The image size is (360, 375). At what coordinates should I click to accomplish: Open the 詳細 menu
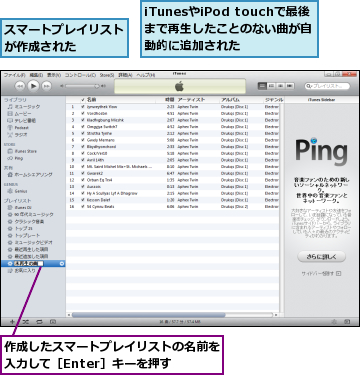[x=125, y=75]
